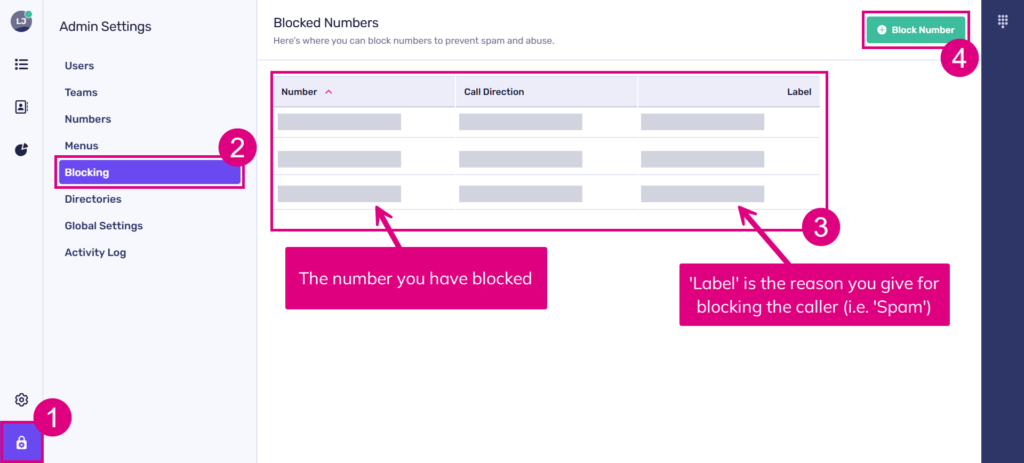This screenshot has width=1024, height=463.
Task: Open the activity list icon in sidebar
Action: (21, 64)
